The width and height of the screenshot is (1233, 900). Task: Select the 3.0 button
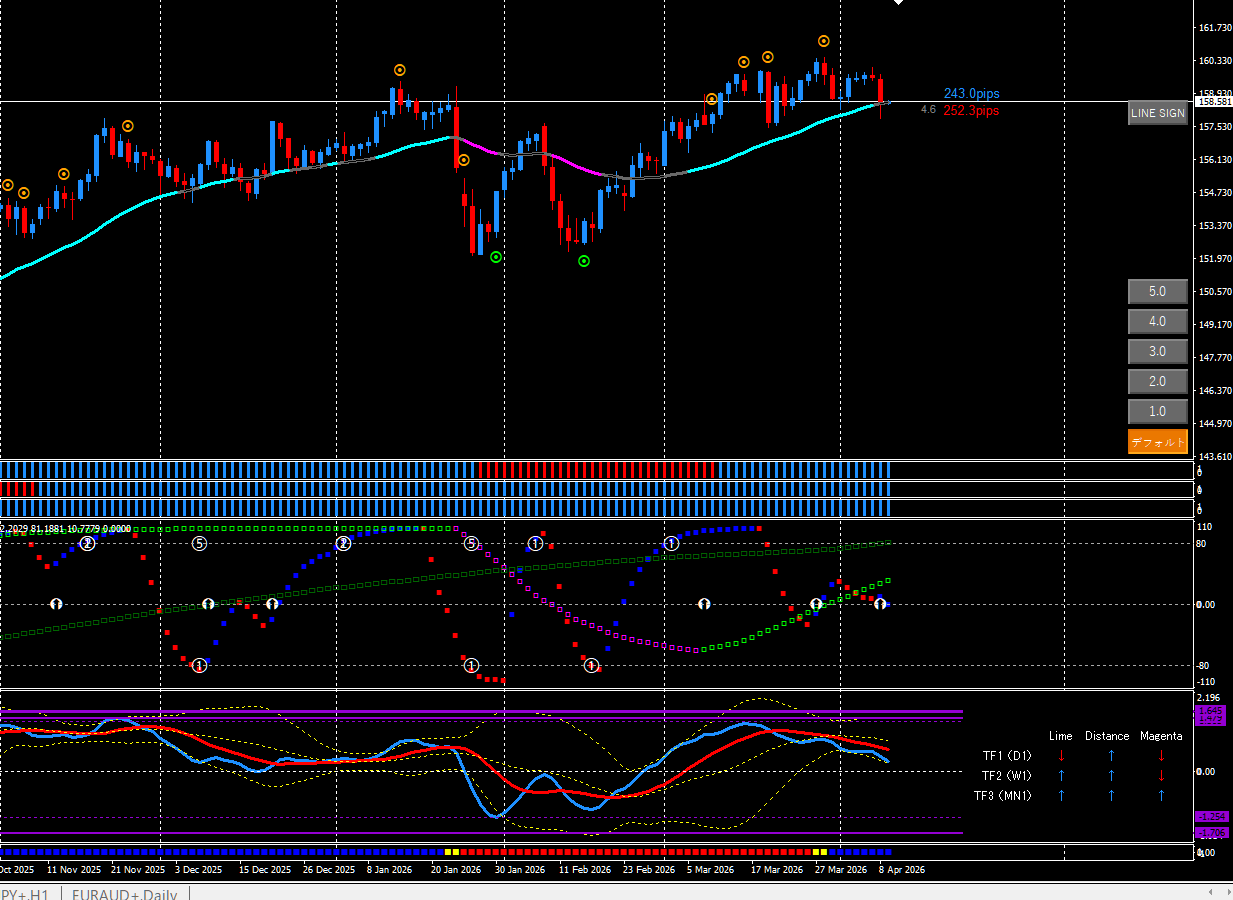tap(1157, 352)
